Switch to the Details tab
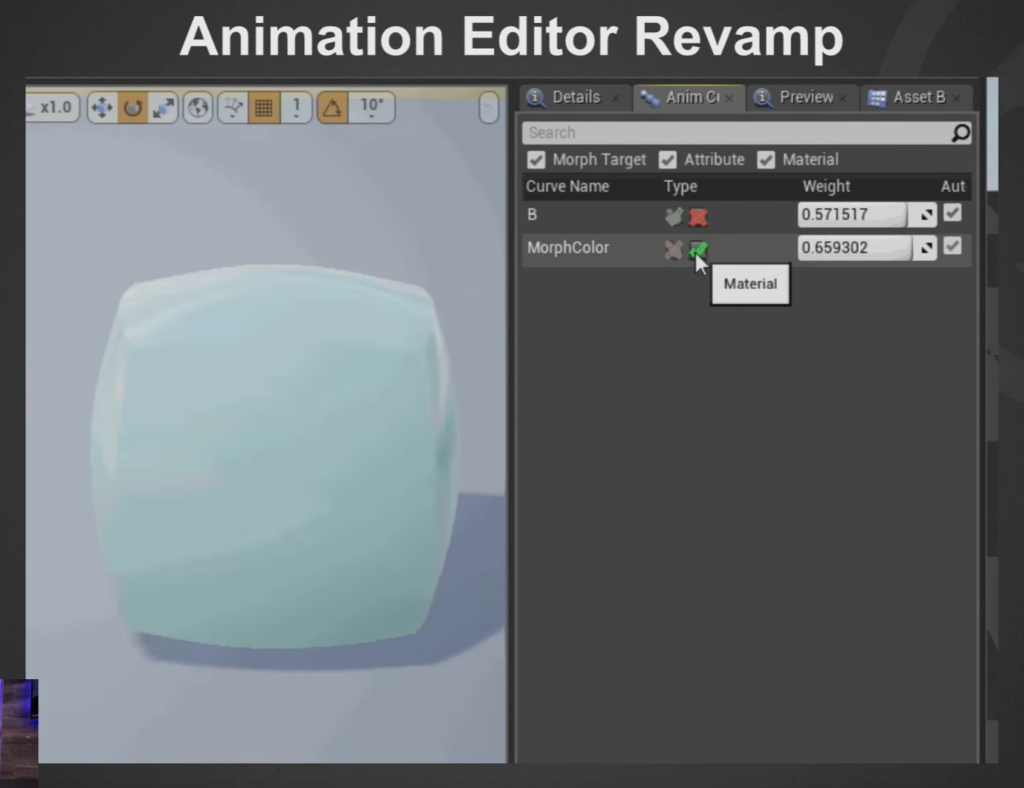 (x=575, y=97)
